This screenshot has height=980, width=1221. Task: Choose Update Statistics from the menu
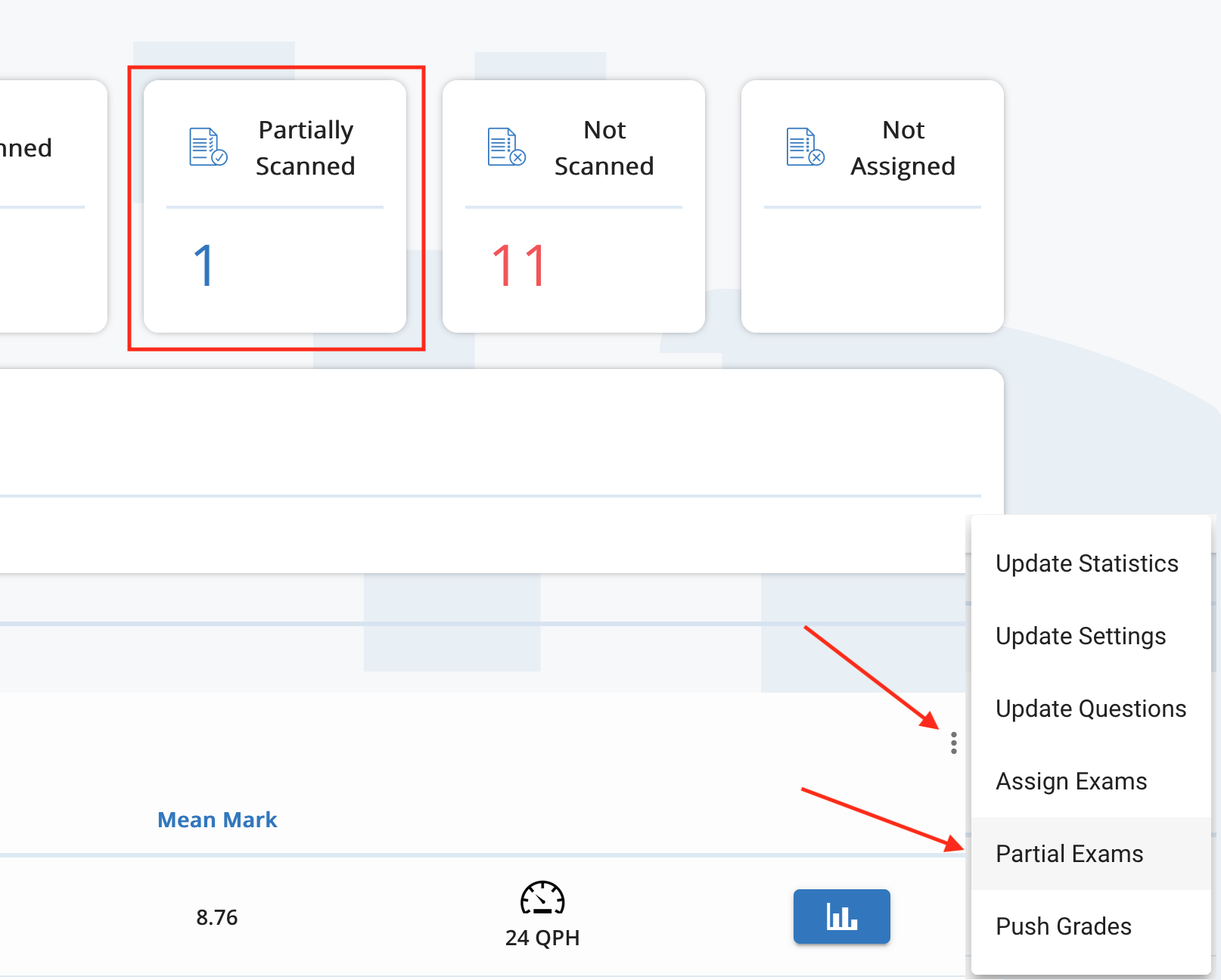point(1090,563)
